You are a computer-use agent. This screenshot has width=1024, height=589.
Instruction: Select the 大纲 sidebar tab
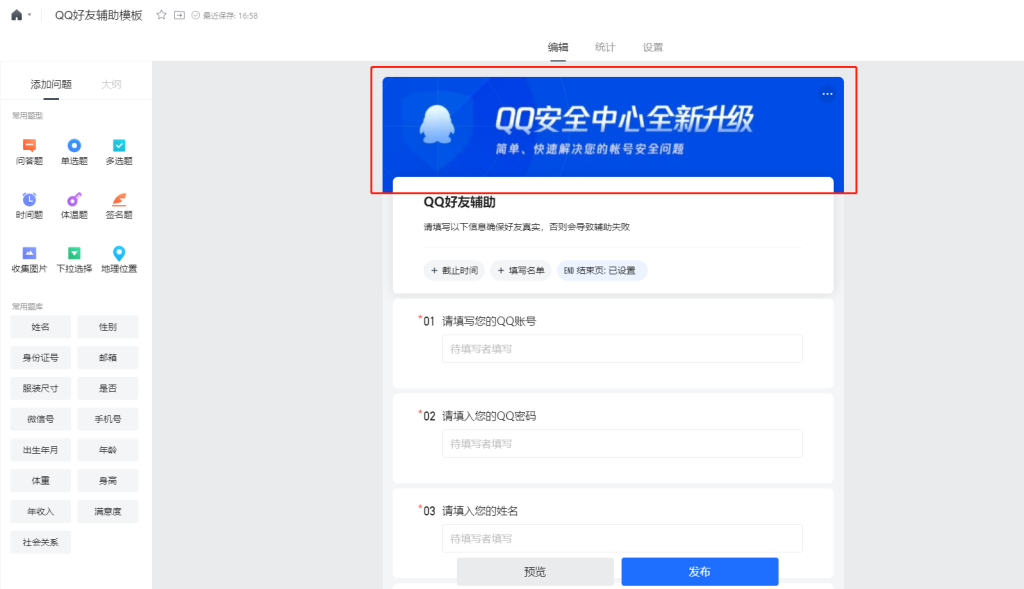click(x=111, y=84)
